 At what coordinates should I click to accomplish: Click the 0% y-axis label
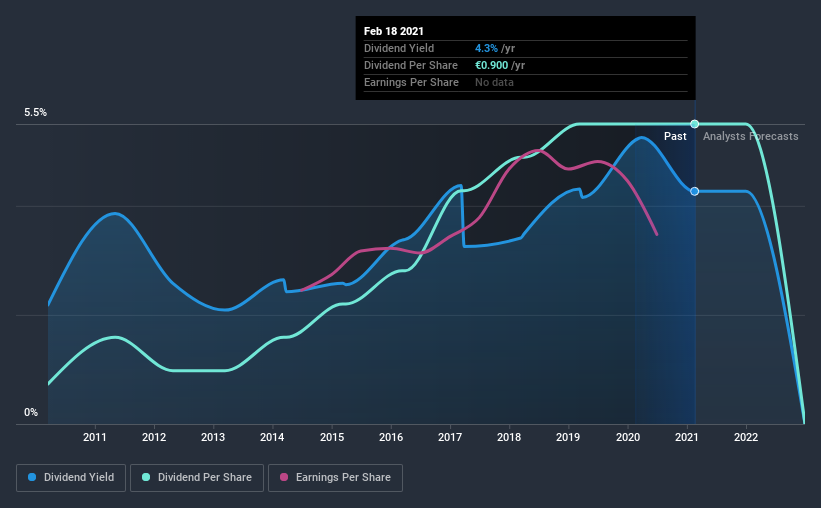(31, 413)
